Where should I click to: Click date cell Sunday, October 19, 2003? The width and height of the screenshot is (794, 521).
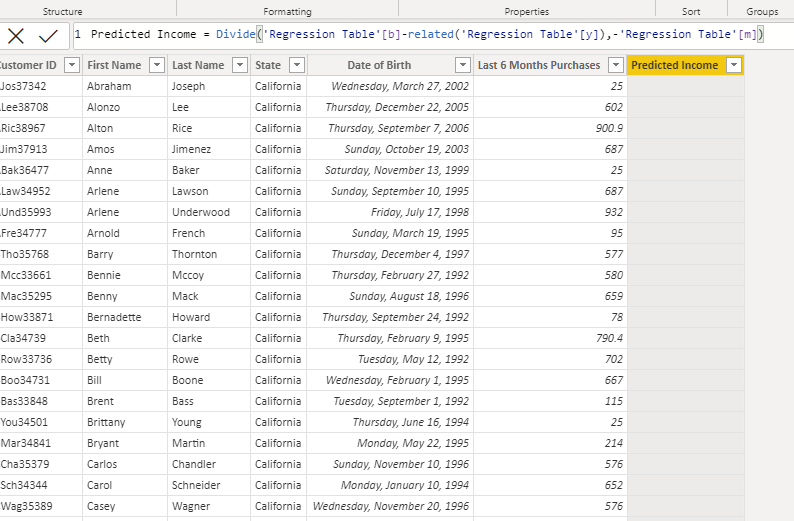[407, 149]
